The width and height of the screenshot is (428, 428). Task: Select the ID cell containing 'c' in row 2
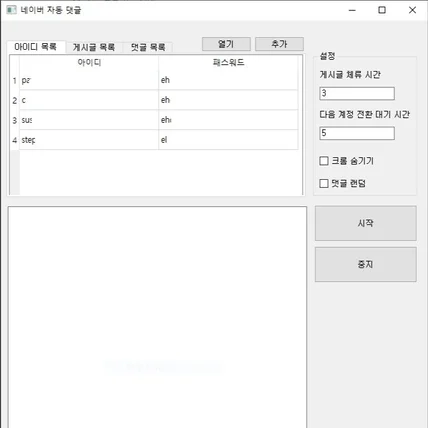tap(89, 100)
